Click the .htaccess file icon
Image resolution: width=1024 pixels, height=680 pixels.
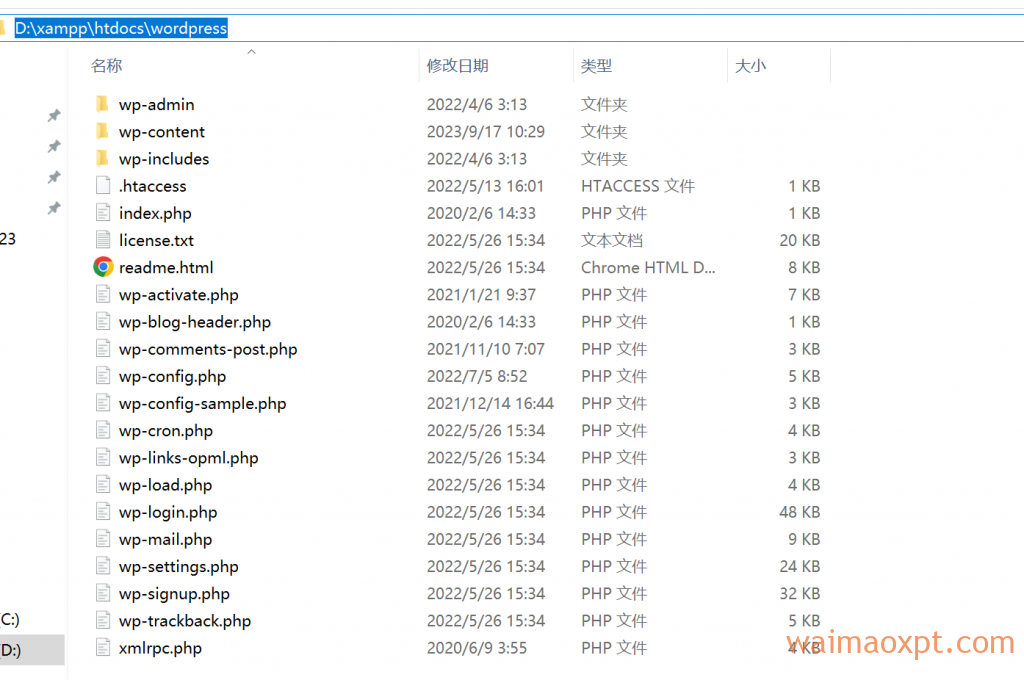103,186
